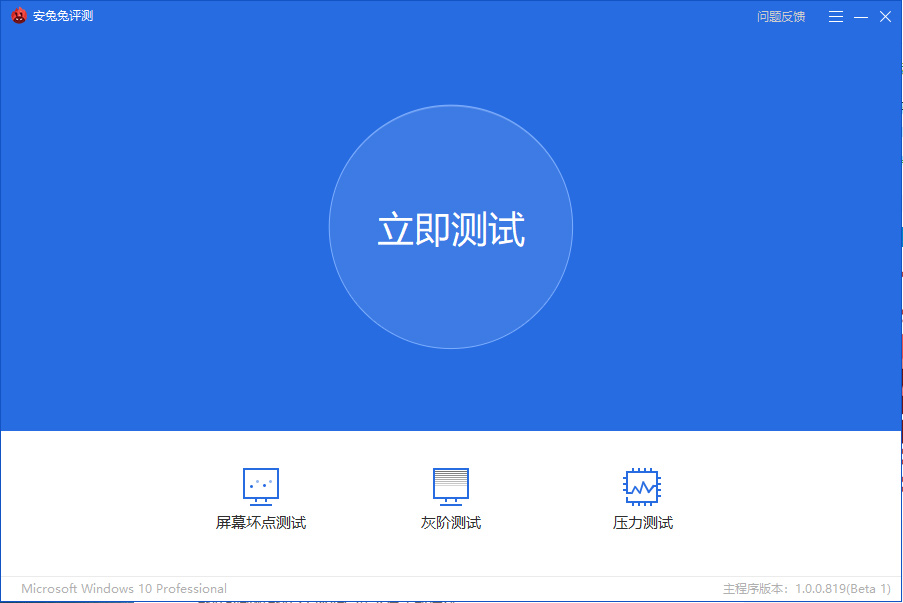This screenshot has height=603, width=903.
Task: Click the Microsoft Windows 10 Professional text
Action: tap(124, 588)
